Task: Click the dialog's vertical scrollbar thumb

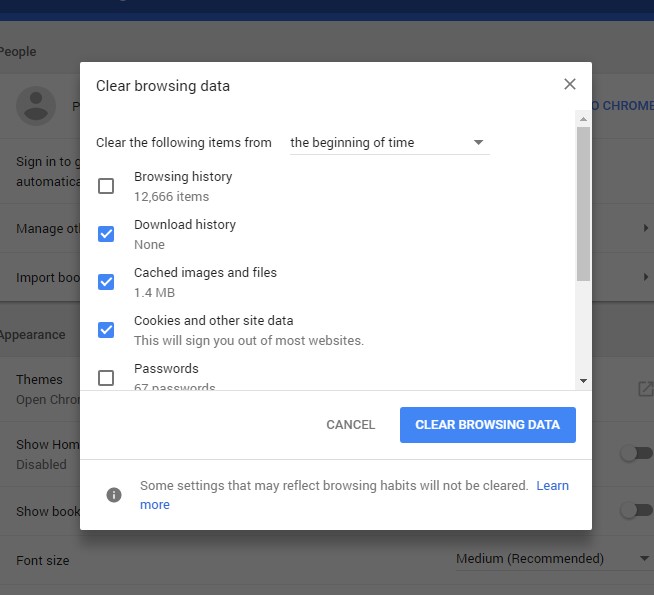Action: click(583, 200)
